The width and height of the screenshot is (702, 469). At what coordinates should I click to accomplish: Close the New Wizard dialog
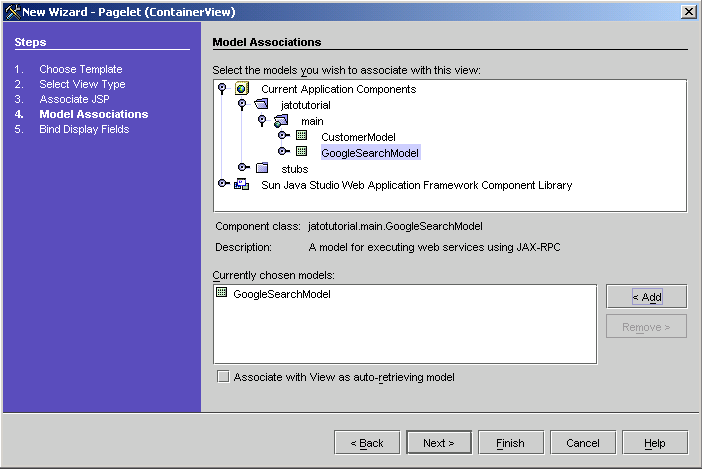click(689, 12)
